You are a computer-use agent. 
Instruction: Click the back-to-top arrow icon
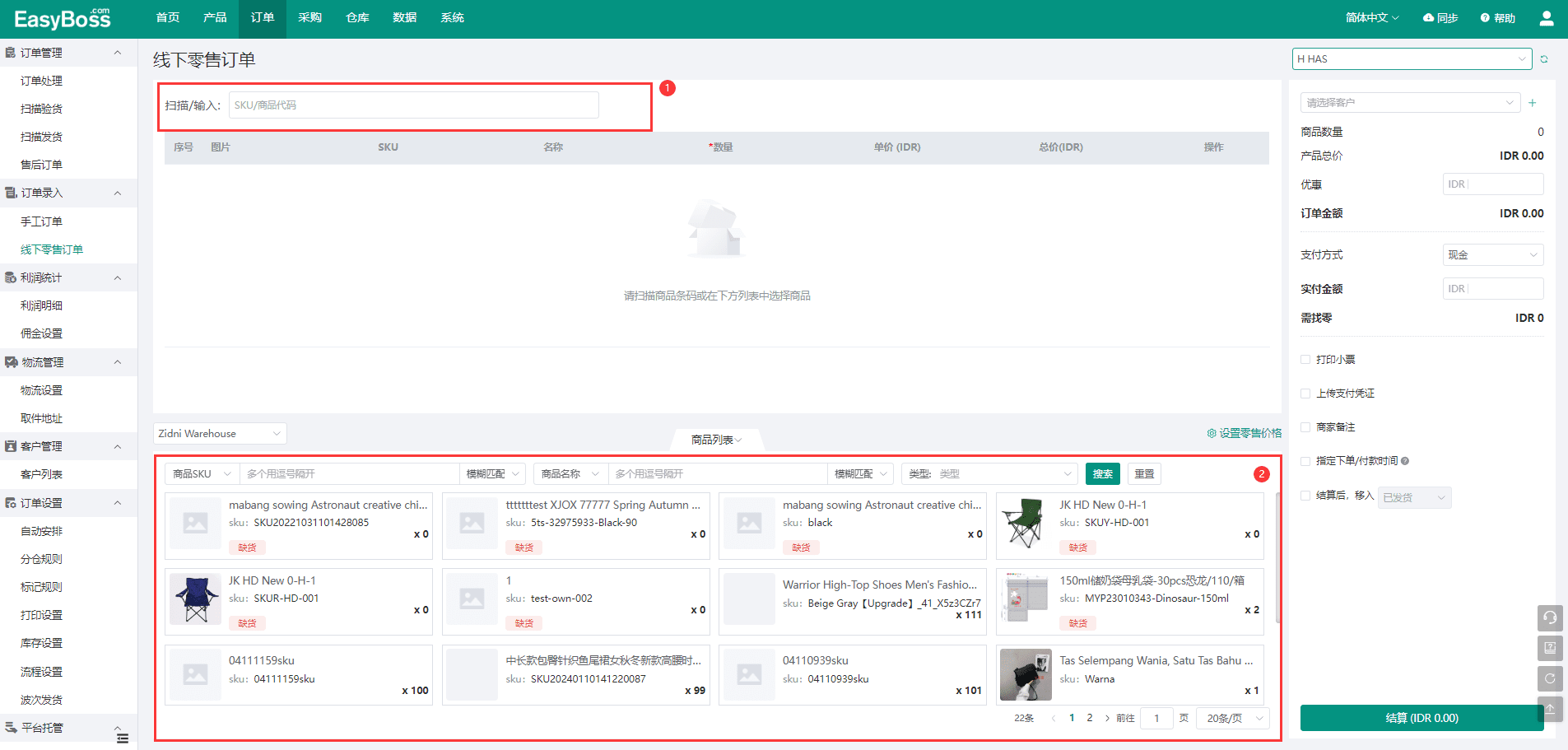pos(1549,708)
